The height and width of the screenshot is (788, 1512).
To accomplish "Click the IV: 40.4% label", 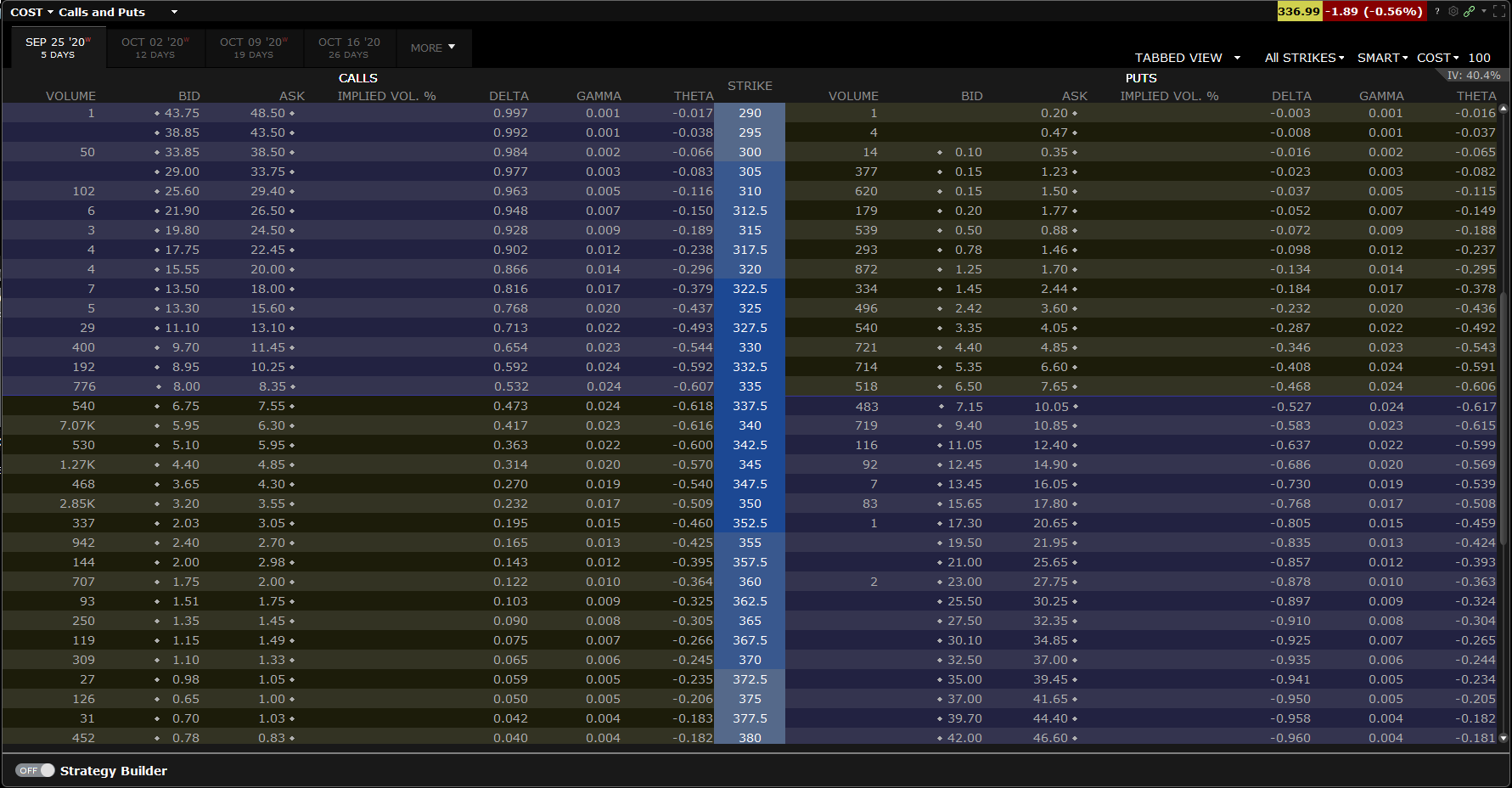I will pos(1474,76).
